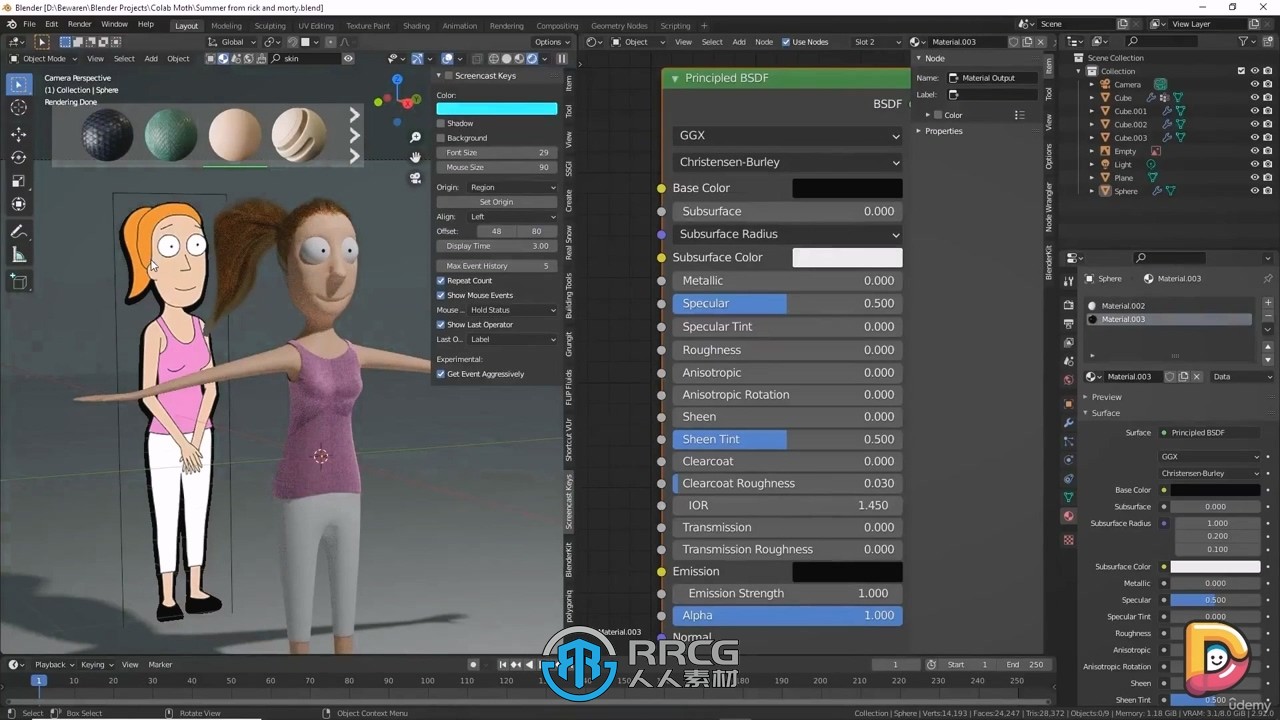This screenshot has height=720, width=1280.
Task: Open the outliner filter funnel icon
Action: point(1244,41)
